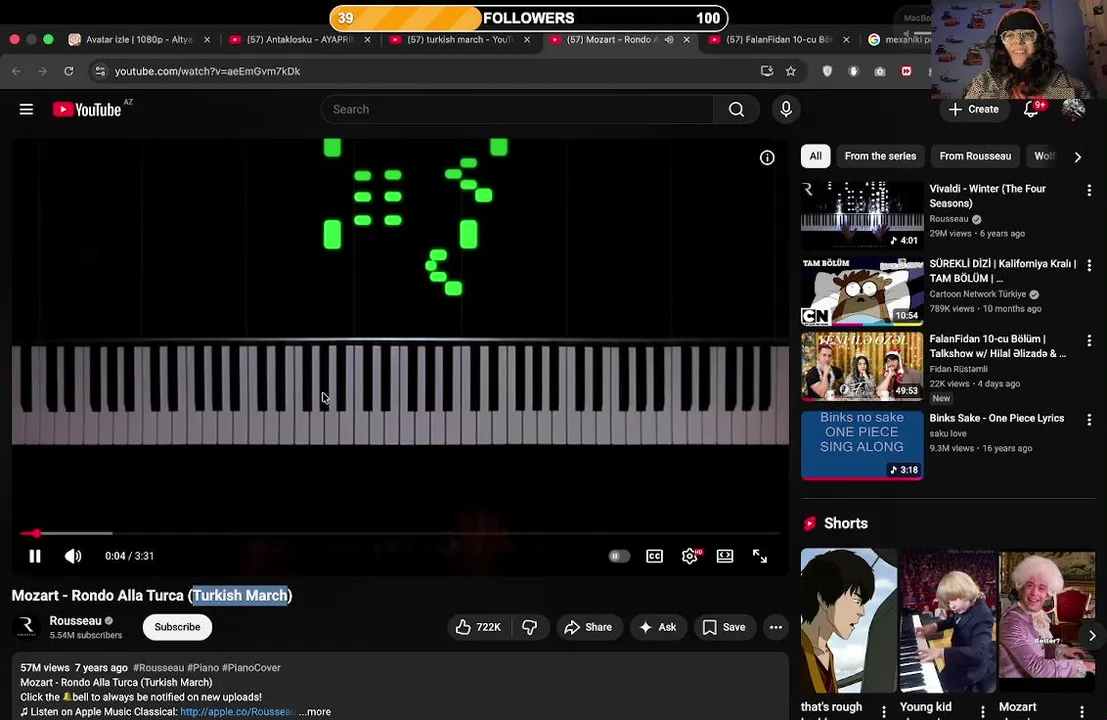
Task: Click the search magnifier button
Action: (x=736, y=109)
